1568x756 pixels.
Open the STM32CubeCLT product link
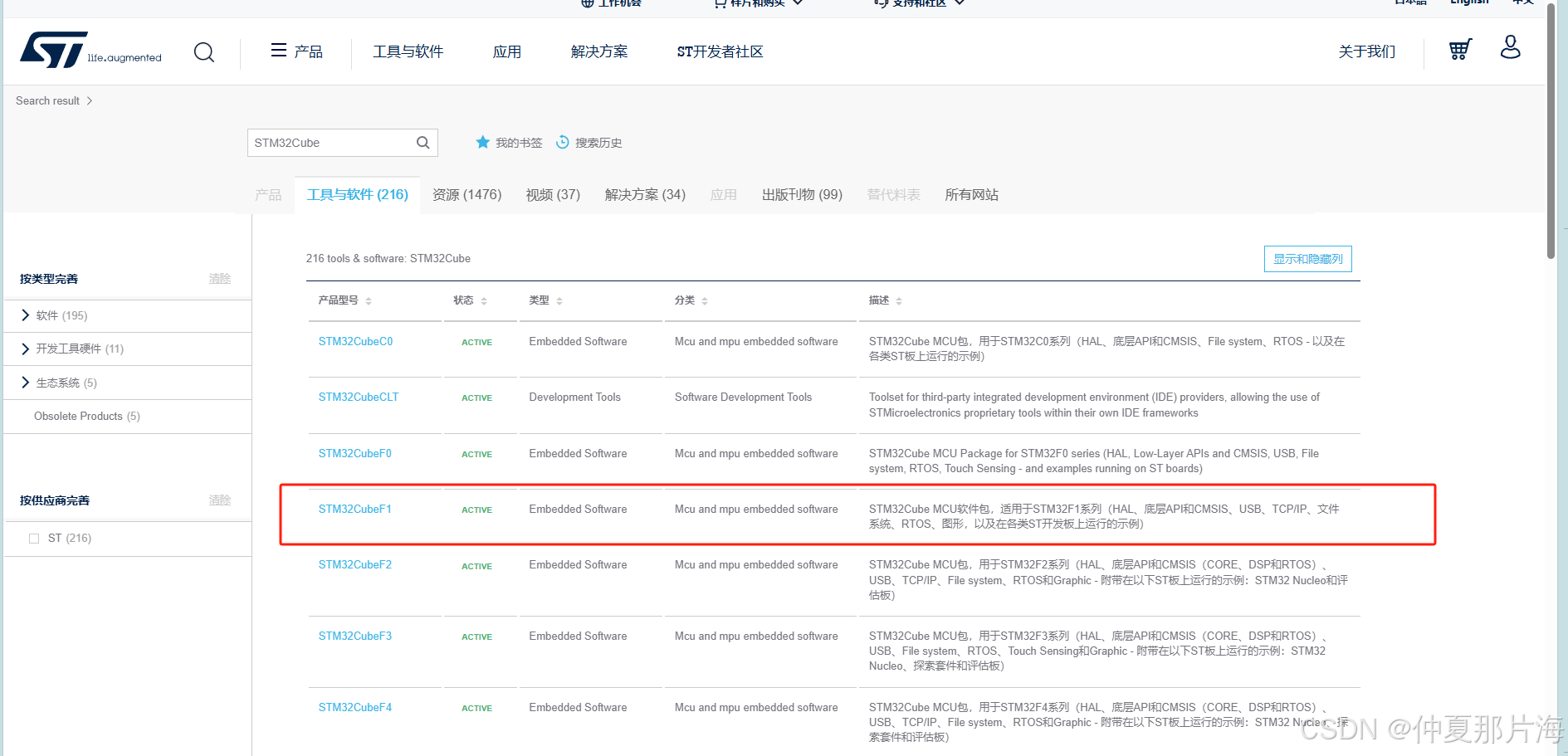(359, 398)
